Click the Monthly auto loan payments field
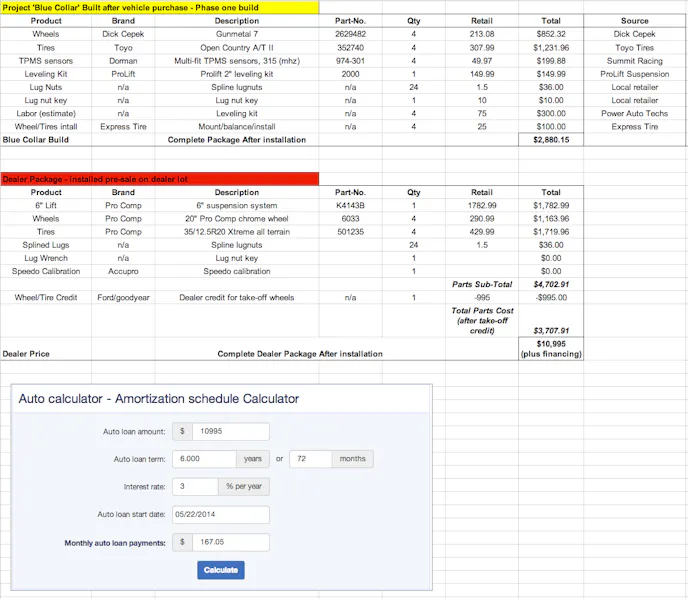This screenshot has height=599, width=688. pos(231,542)
